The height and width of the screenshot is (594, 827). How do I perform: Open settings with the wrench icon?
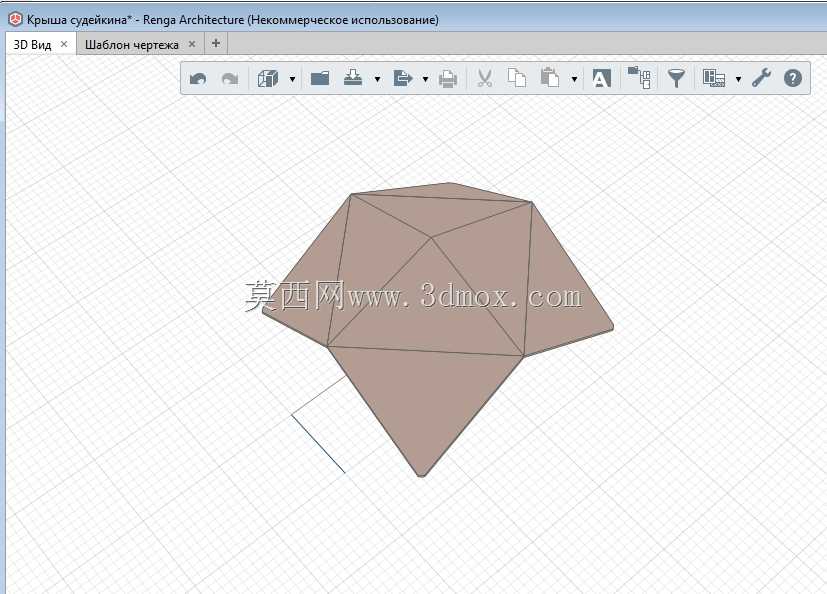761,78
